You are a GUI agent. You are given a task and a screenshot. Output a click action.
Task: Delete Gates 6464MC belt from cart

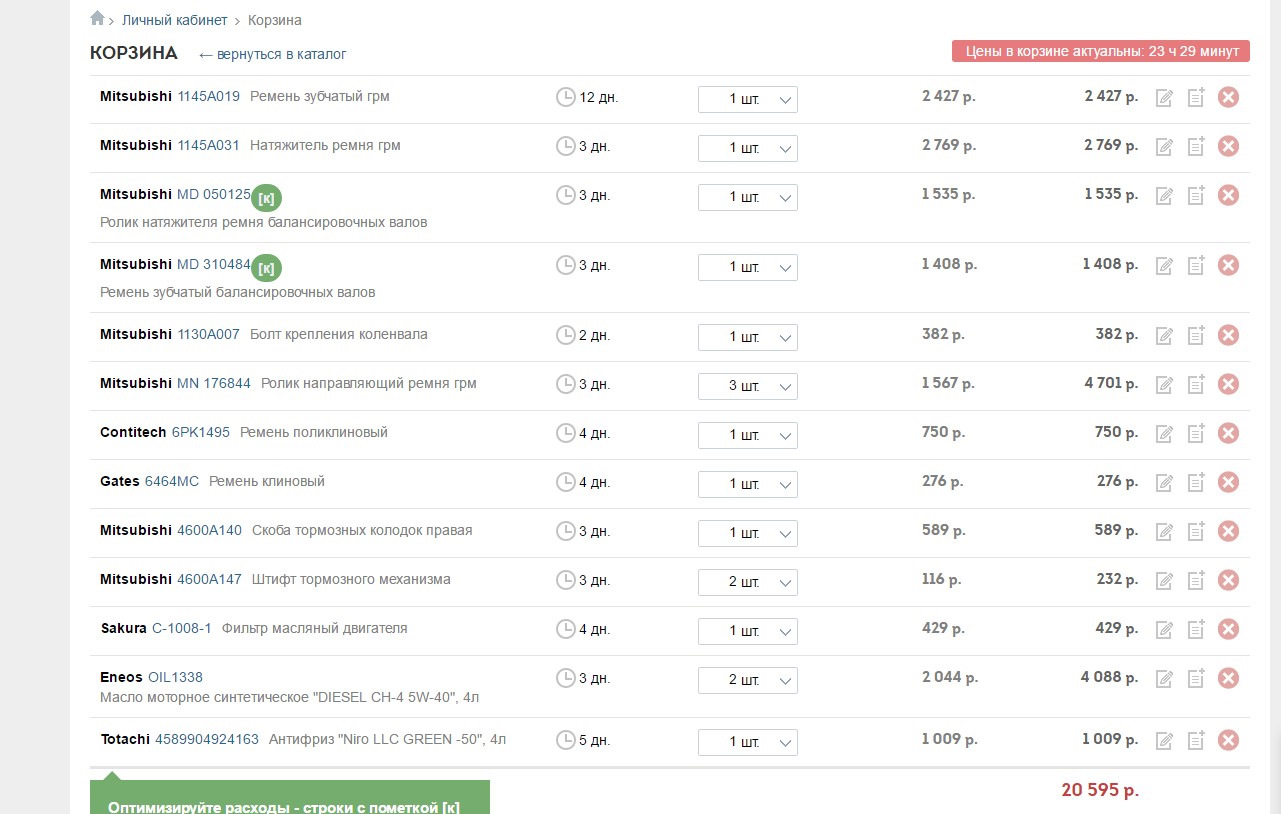click(1228, 482)
